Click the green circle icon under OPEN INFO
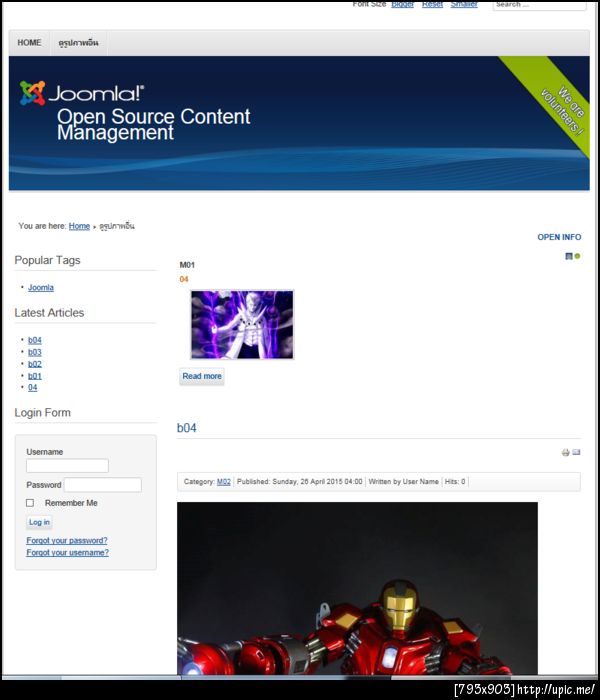Viewport: 600px width, 700px height. point(577,256)
